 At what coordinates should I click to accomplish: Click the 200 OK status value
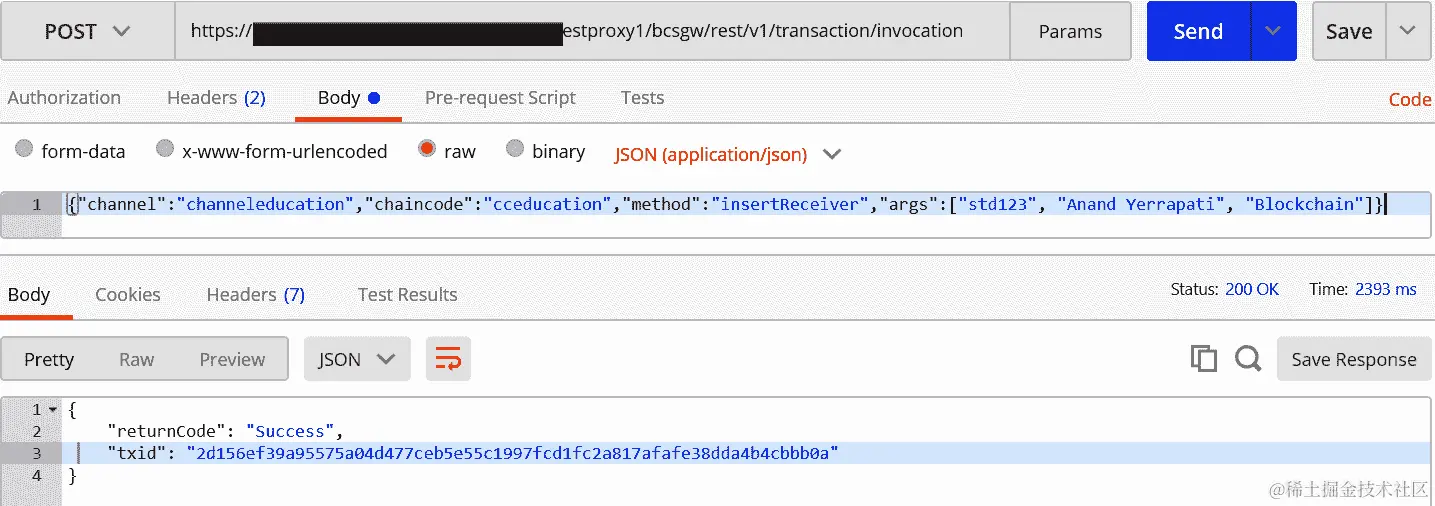coord(1252,289)
